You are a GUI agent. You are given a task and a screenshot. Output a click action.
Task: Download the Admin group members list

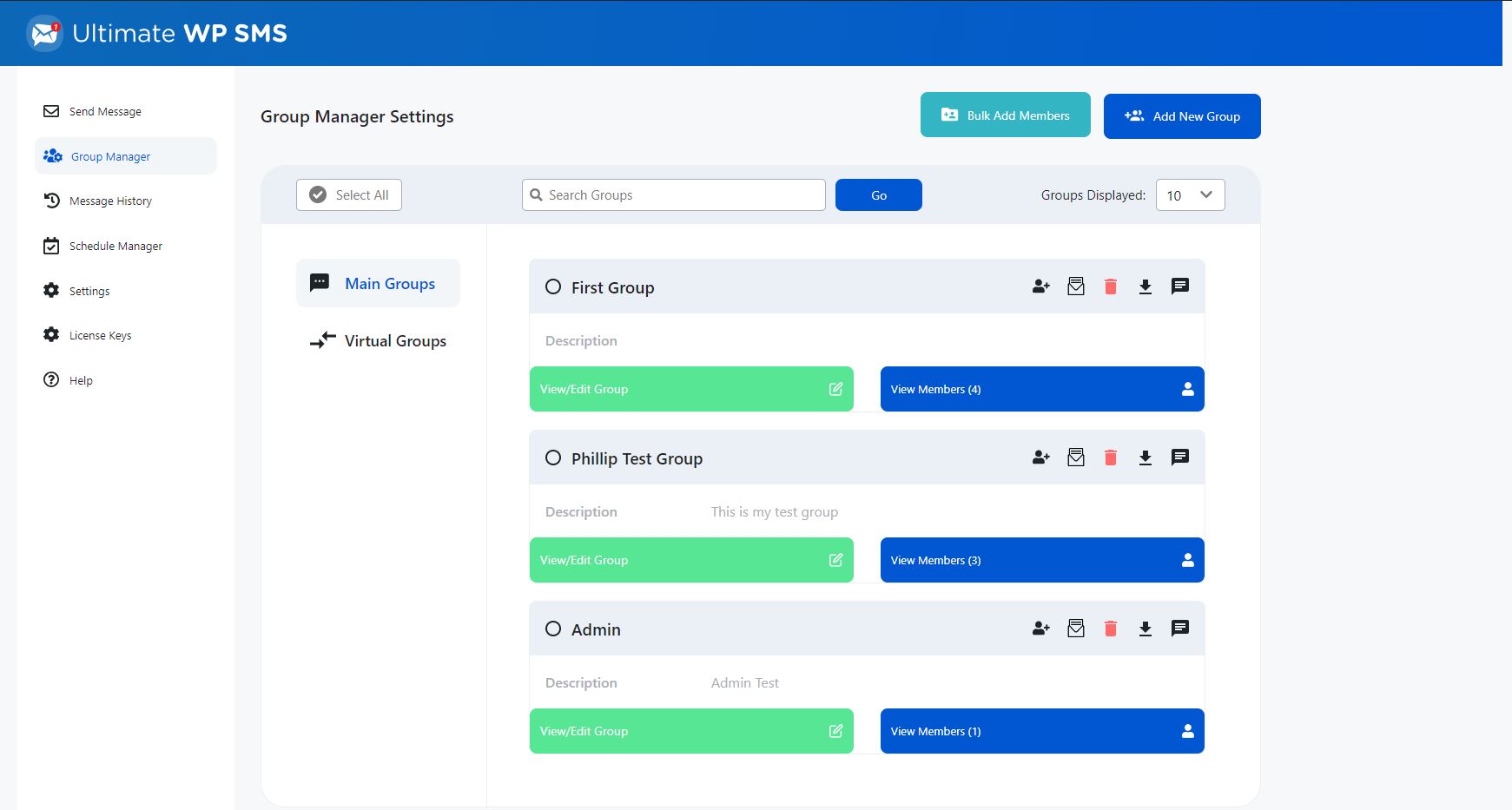coord(1145,629)
